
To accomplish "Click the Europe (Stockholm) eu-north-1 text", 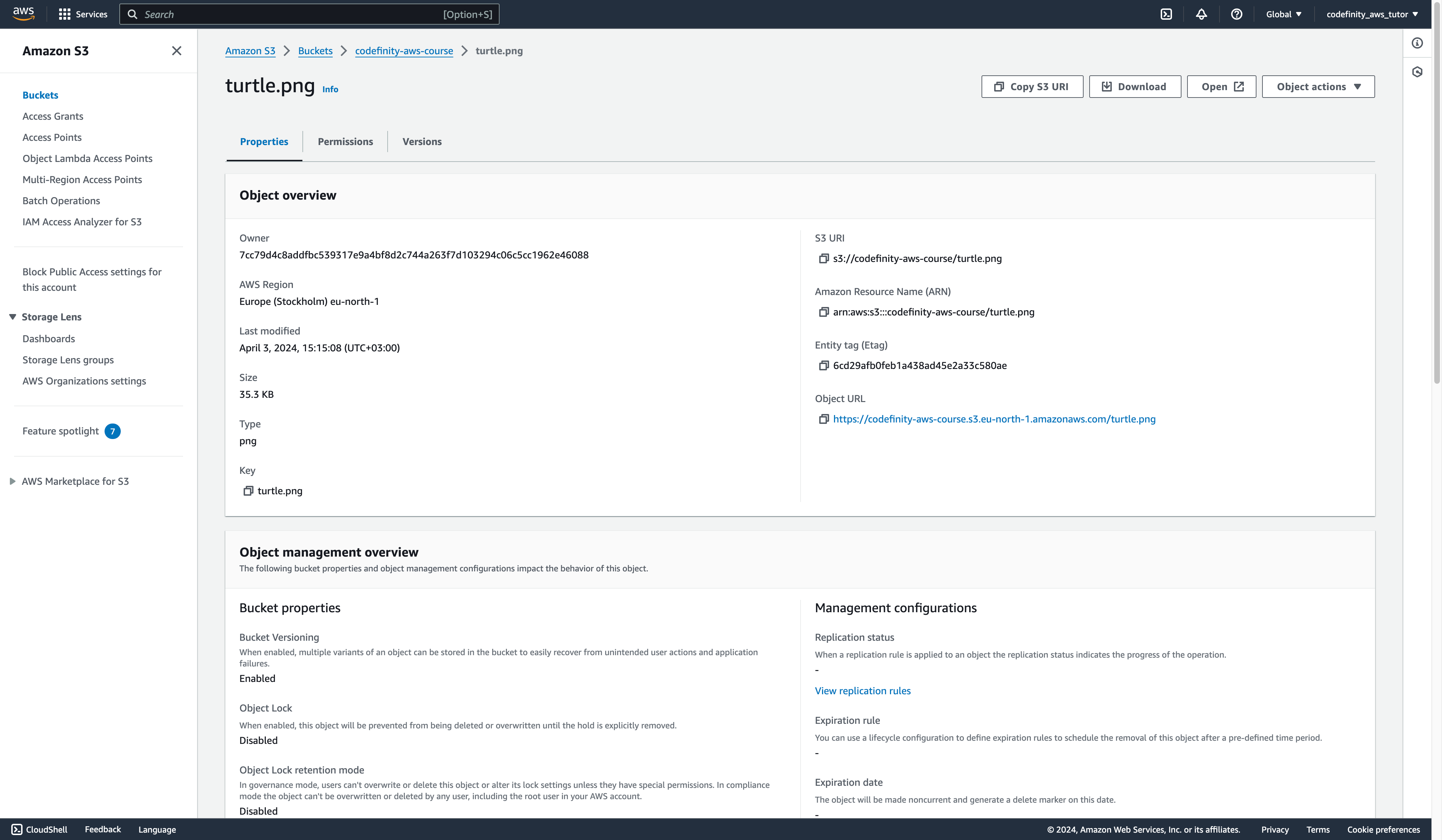I will click(308, 302).
